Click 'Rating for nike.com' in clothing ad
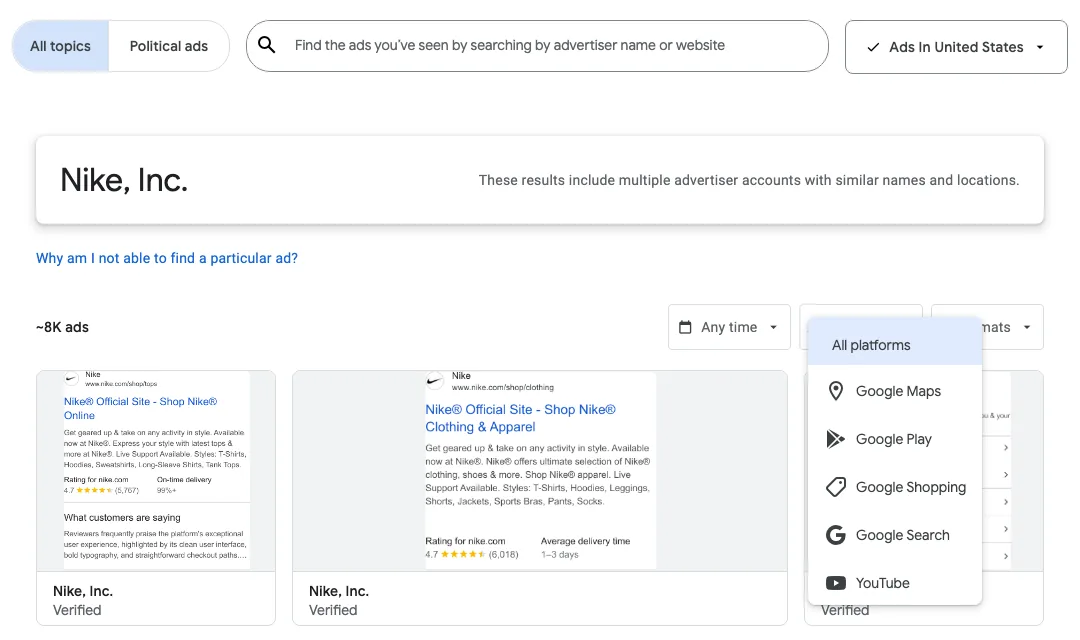 pos(465,541)
